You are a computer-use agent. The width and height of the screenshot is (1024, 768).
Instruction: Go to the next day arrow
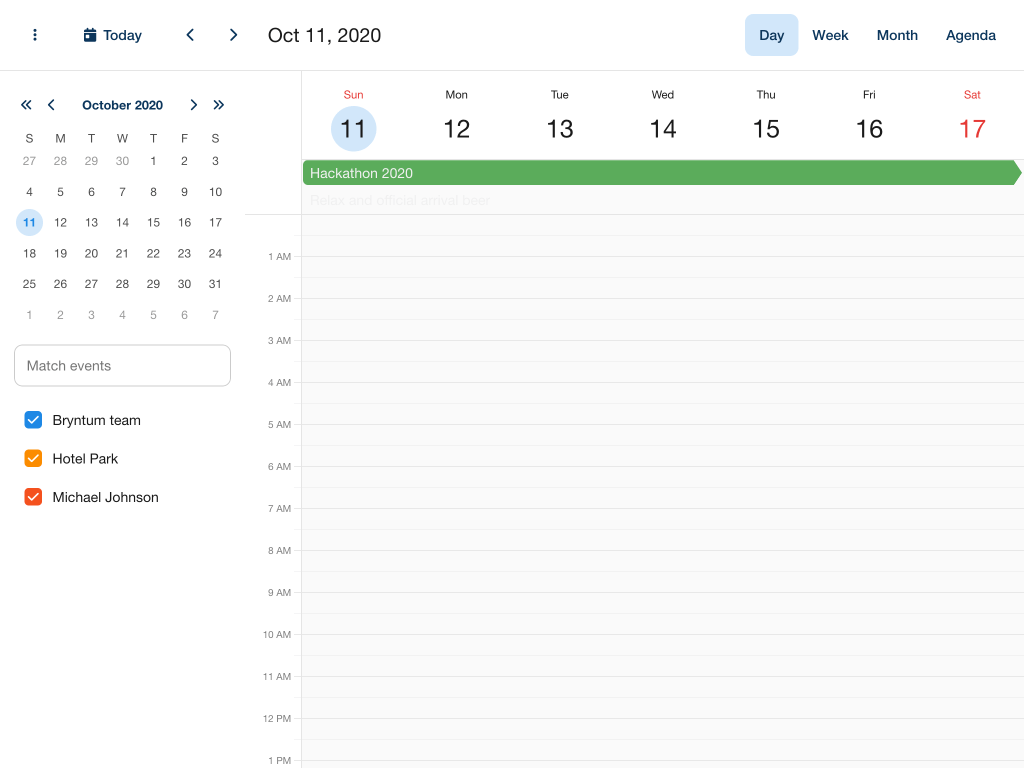[x=233, y=35]
